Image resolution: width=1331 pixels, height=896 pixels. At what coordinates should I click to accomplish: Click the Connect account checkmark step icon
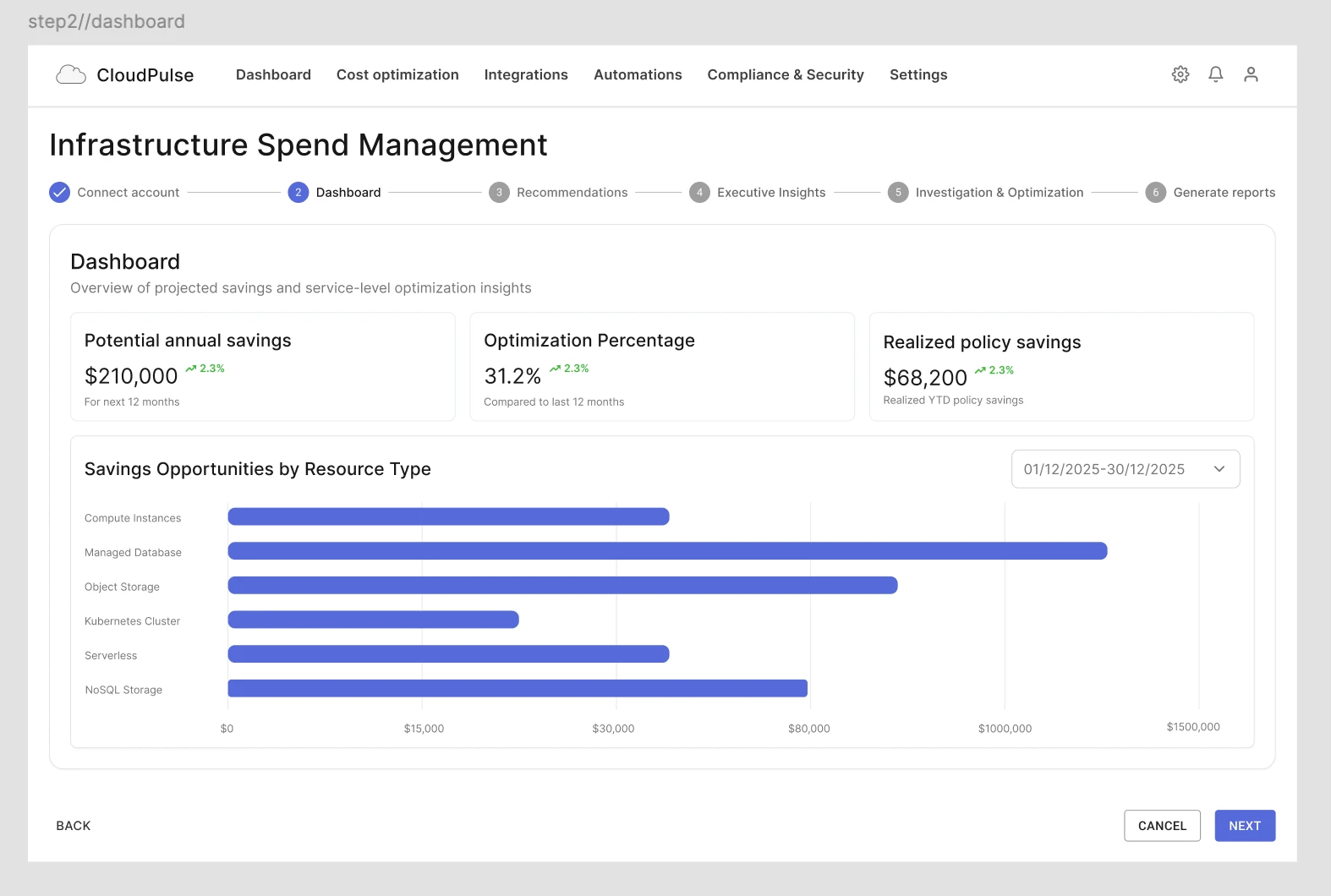(x=59, y=193)
